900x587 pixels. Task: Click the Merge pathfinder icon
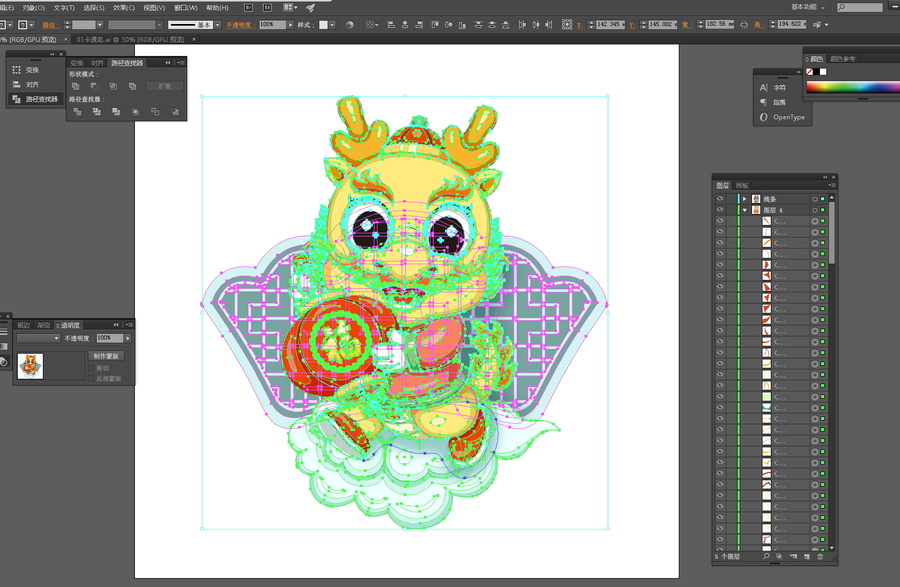point(116,111)
